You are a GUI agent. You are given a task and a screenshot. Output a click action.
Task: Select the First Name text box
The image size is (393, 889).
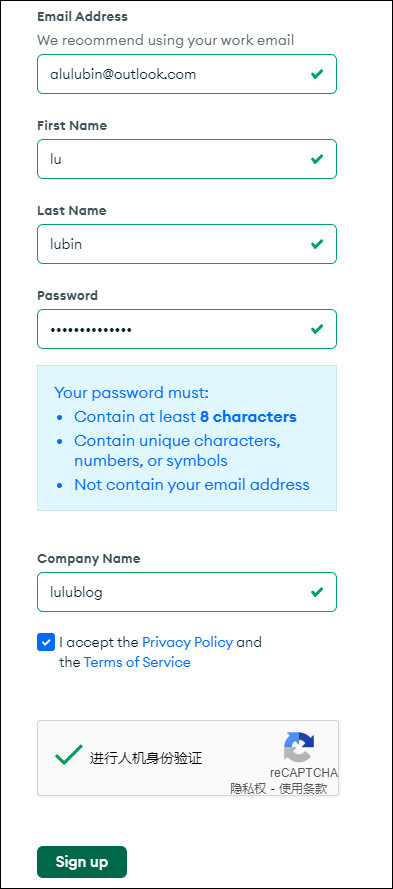187,159
